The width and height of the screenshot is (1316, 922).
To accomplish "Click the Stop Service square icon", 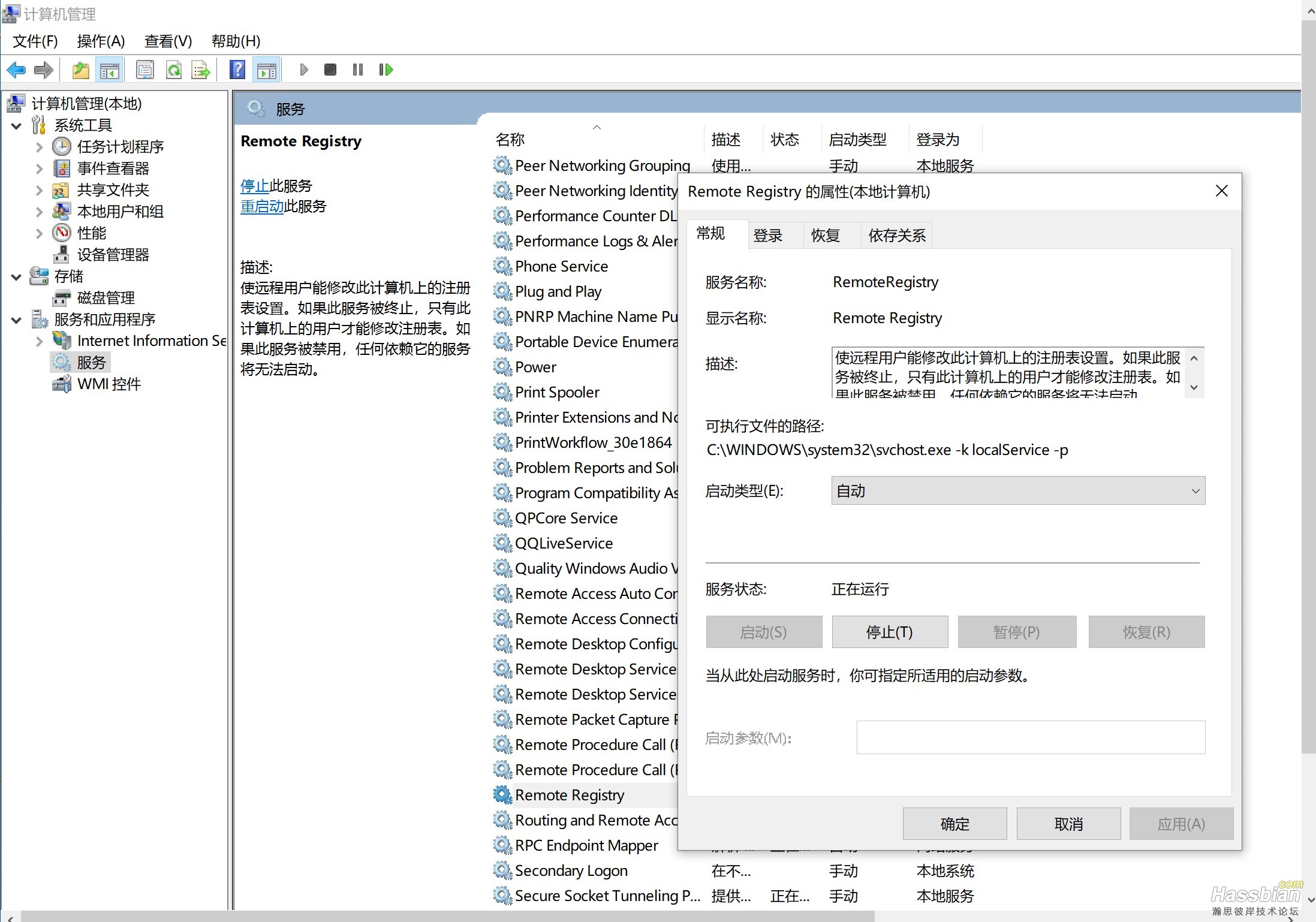I will coord(330,70).
